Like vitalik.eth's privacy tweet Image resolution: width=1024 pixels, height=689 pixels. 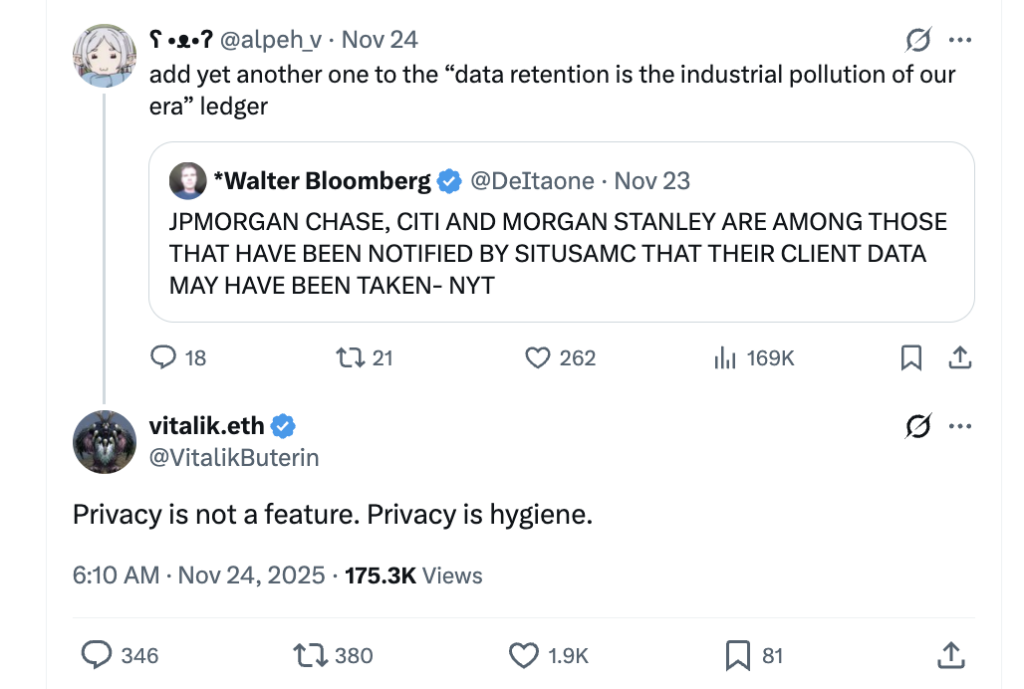click(525, 655)
